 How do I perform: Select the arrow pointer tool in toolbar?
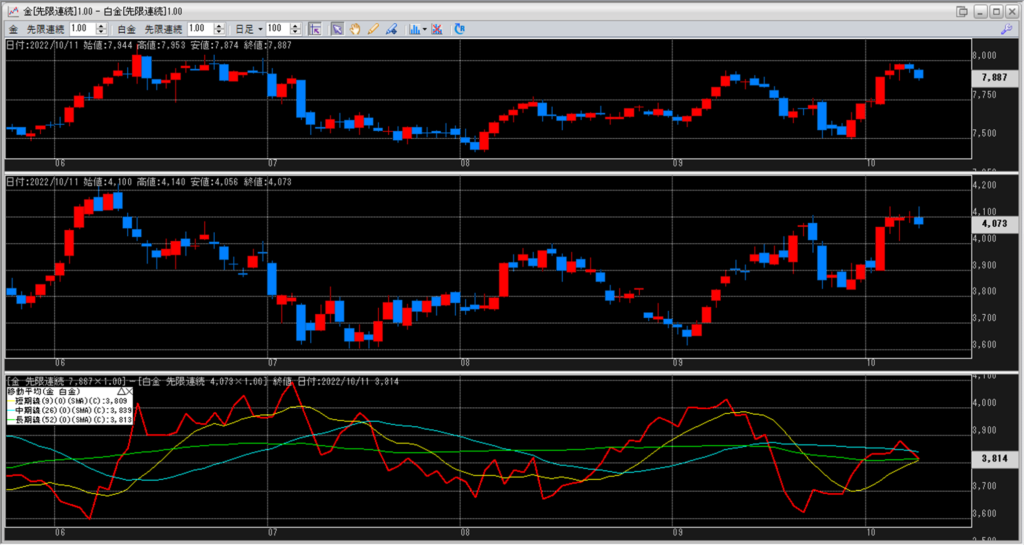tap(338, 29)
